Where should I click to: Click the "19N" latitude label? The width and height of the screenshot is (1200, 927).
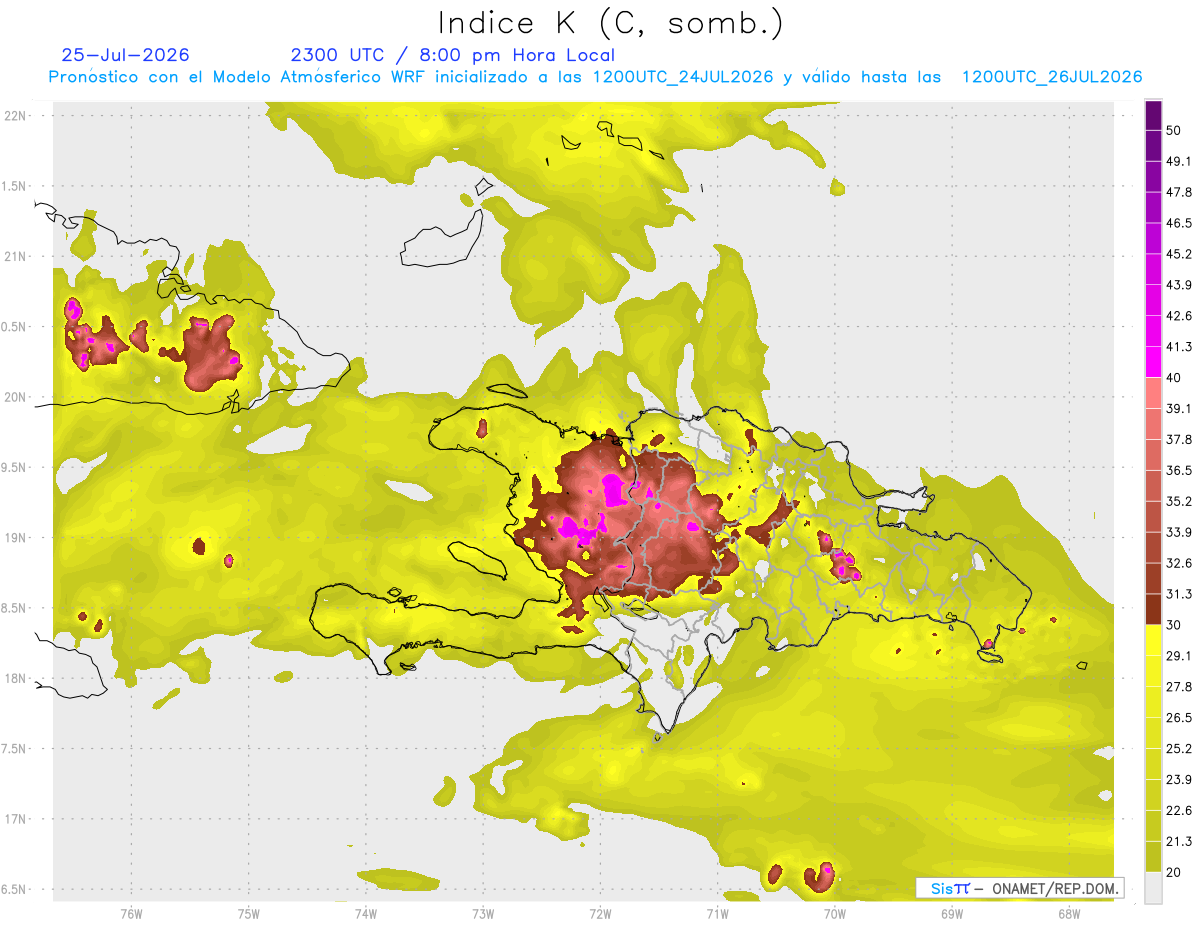pos(16,538)
